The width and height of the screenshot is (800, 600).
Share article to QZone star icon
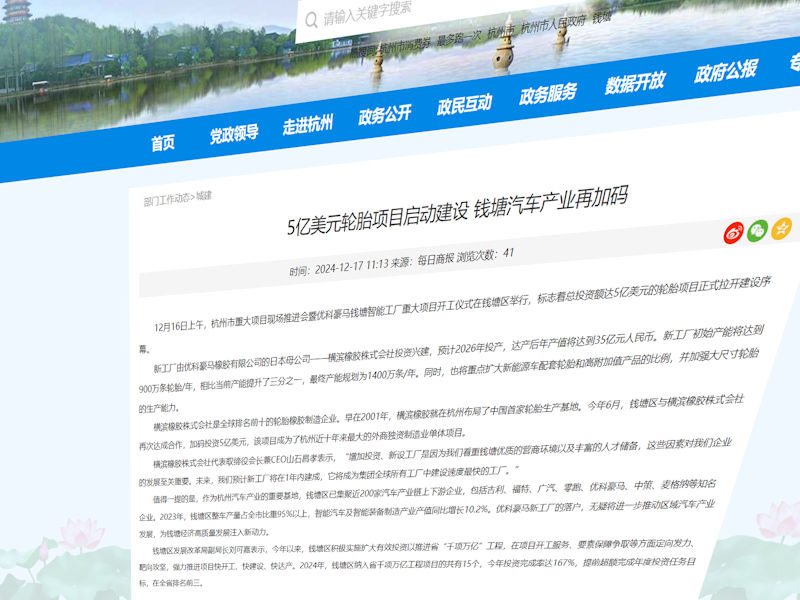[781, 228]
